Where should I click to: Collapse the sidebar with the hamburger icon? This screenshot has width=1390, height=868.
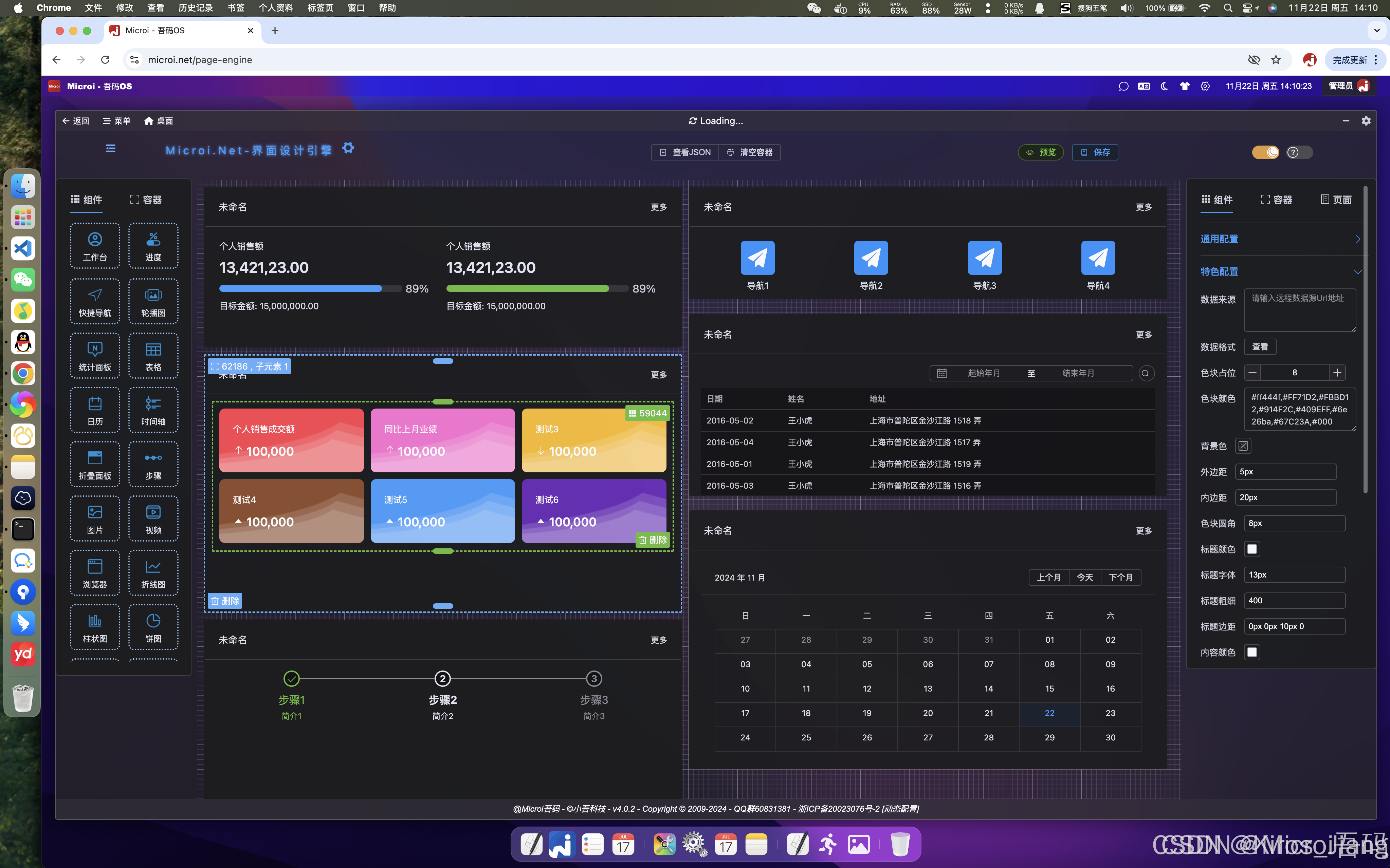point(110,149)
